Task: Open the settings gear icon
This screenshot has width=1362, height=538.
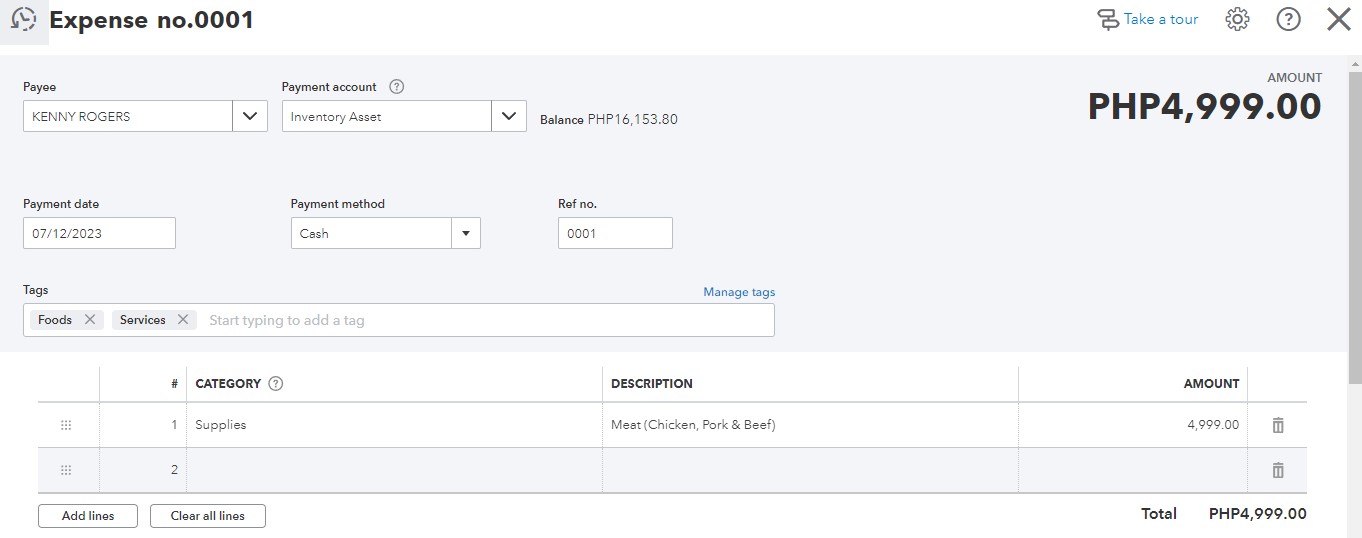Action: (1237, 20)
